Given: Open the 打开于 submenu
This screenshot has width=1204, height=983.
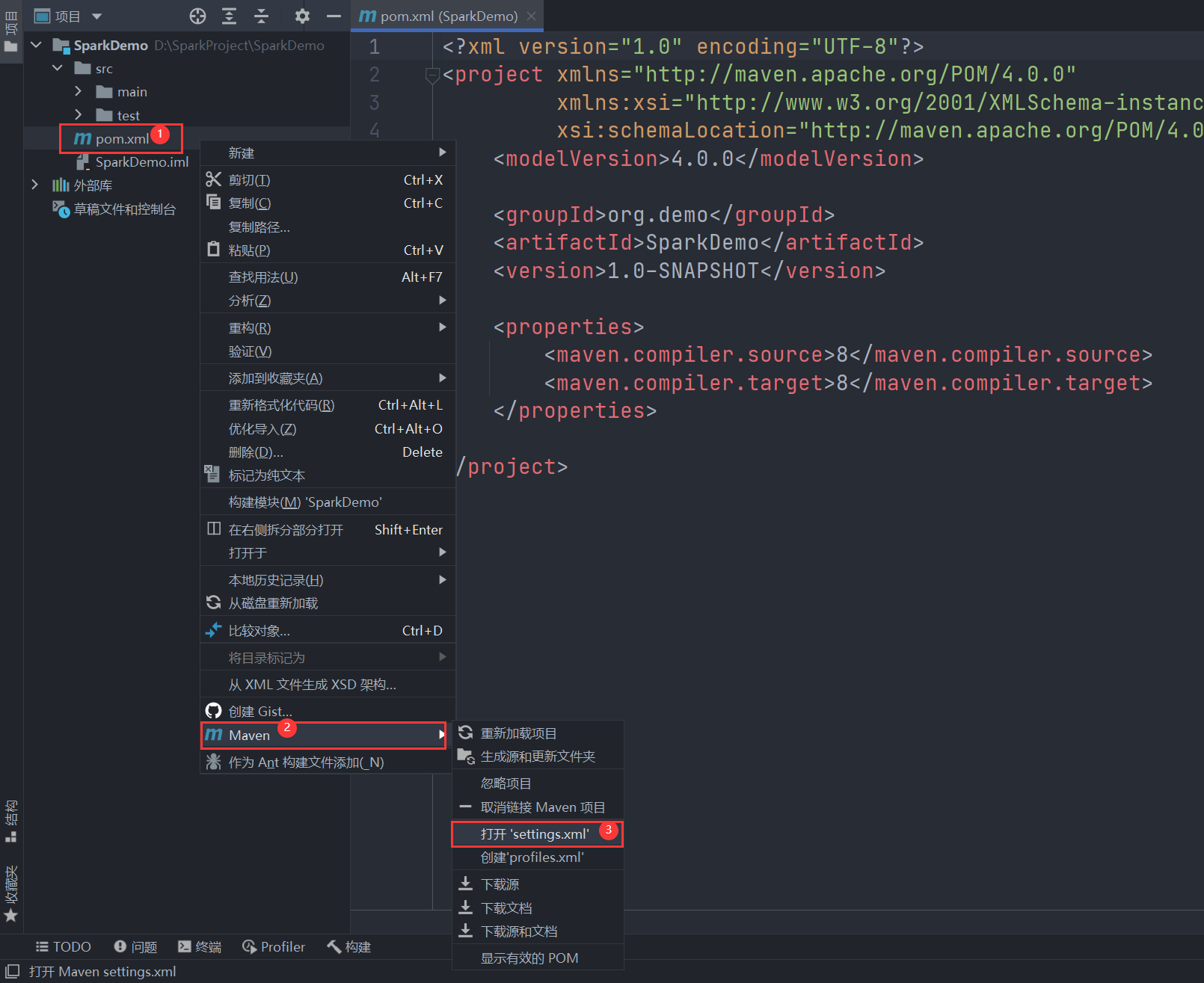Looking at the screenshot, I should 328,552.
